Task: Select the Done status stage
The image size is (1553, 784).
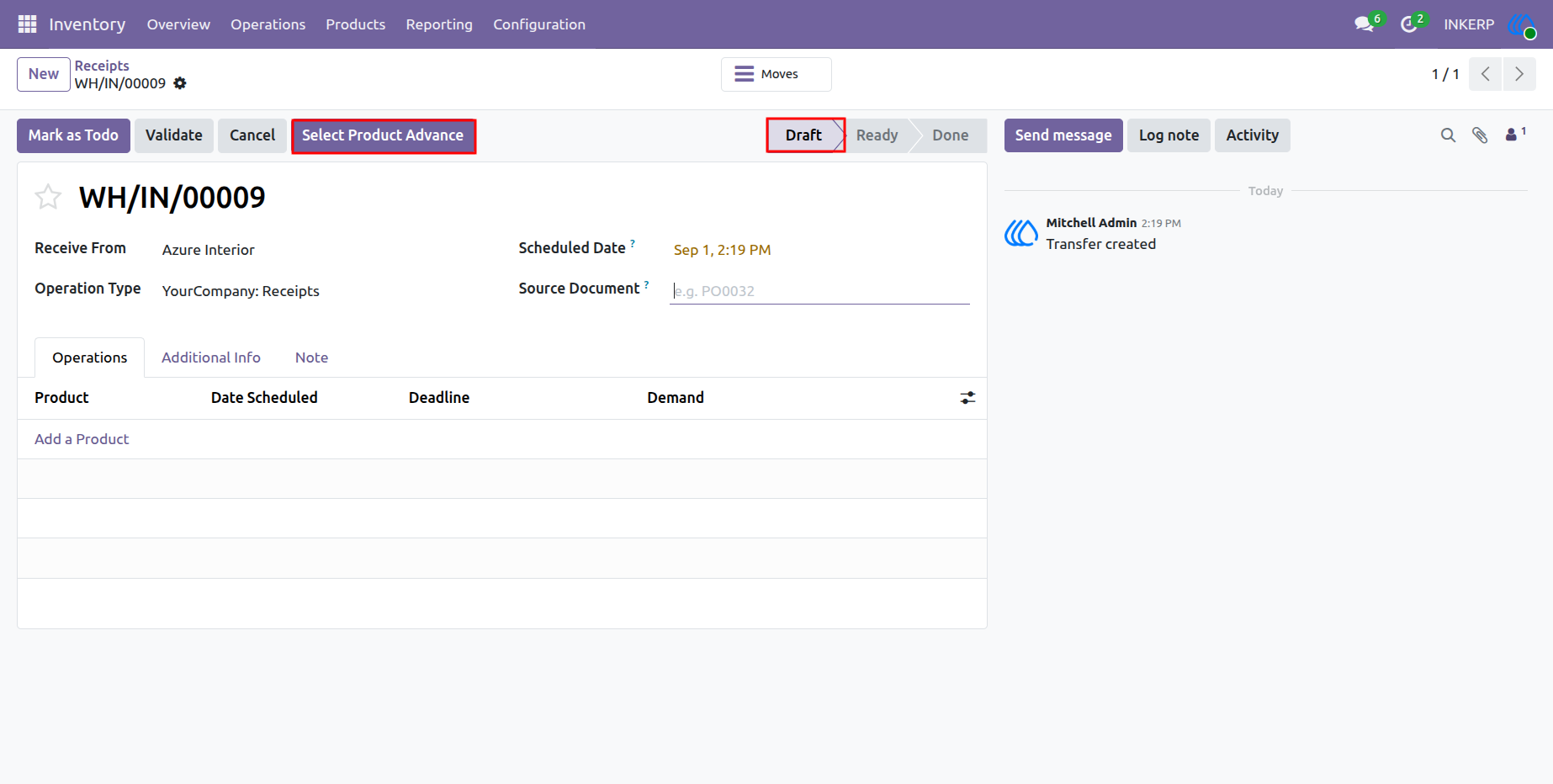Action: click(x=950, y=135)
